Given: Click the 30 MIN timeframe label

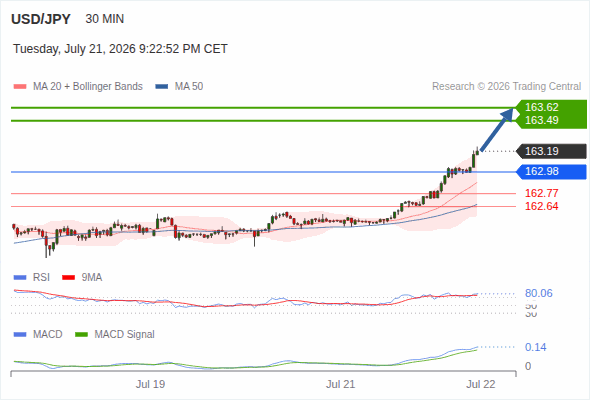Looking at the screenshot, I should tap(105, 19).
